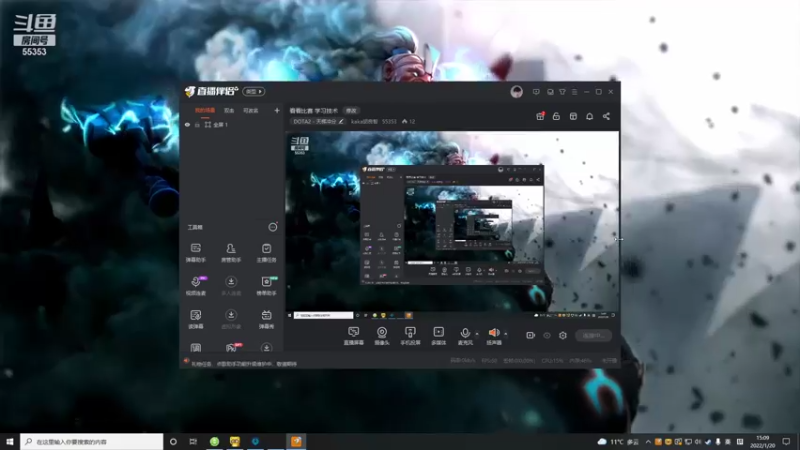This screenshot has width=800, height=450.
Task: Expand the microphone options arrow
Action: click(477, 334)
